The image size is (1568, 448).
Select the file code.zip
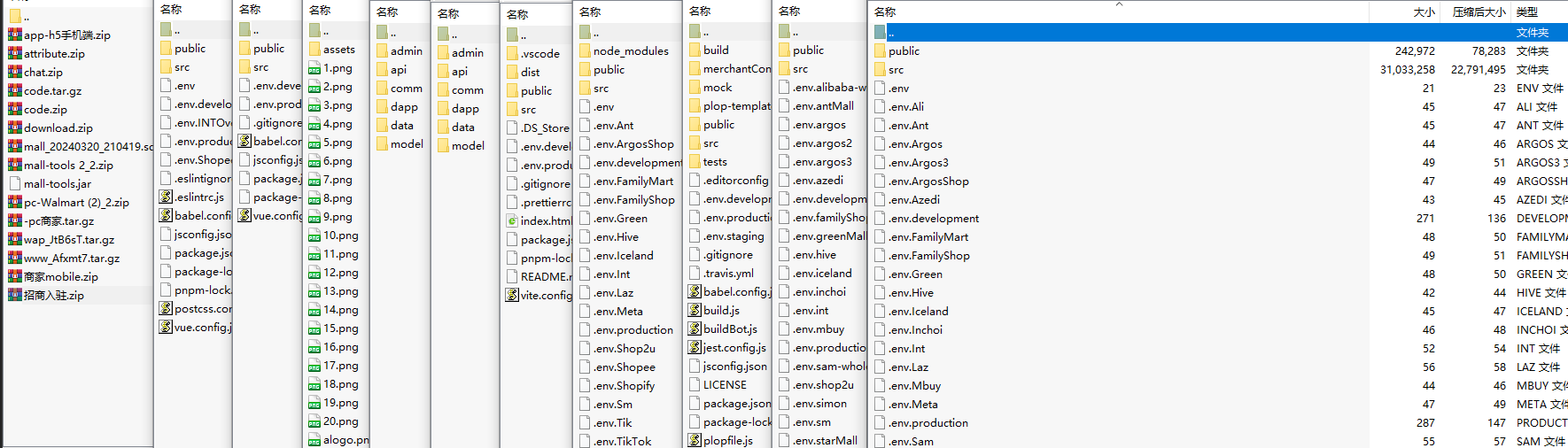[x=45, y=109]
